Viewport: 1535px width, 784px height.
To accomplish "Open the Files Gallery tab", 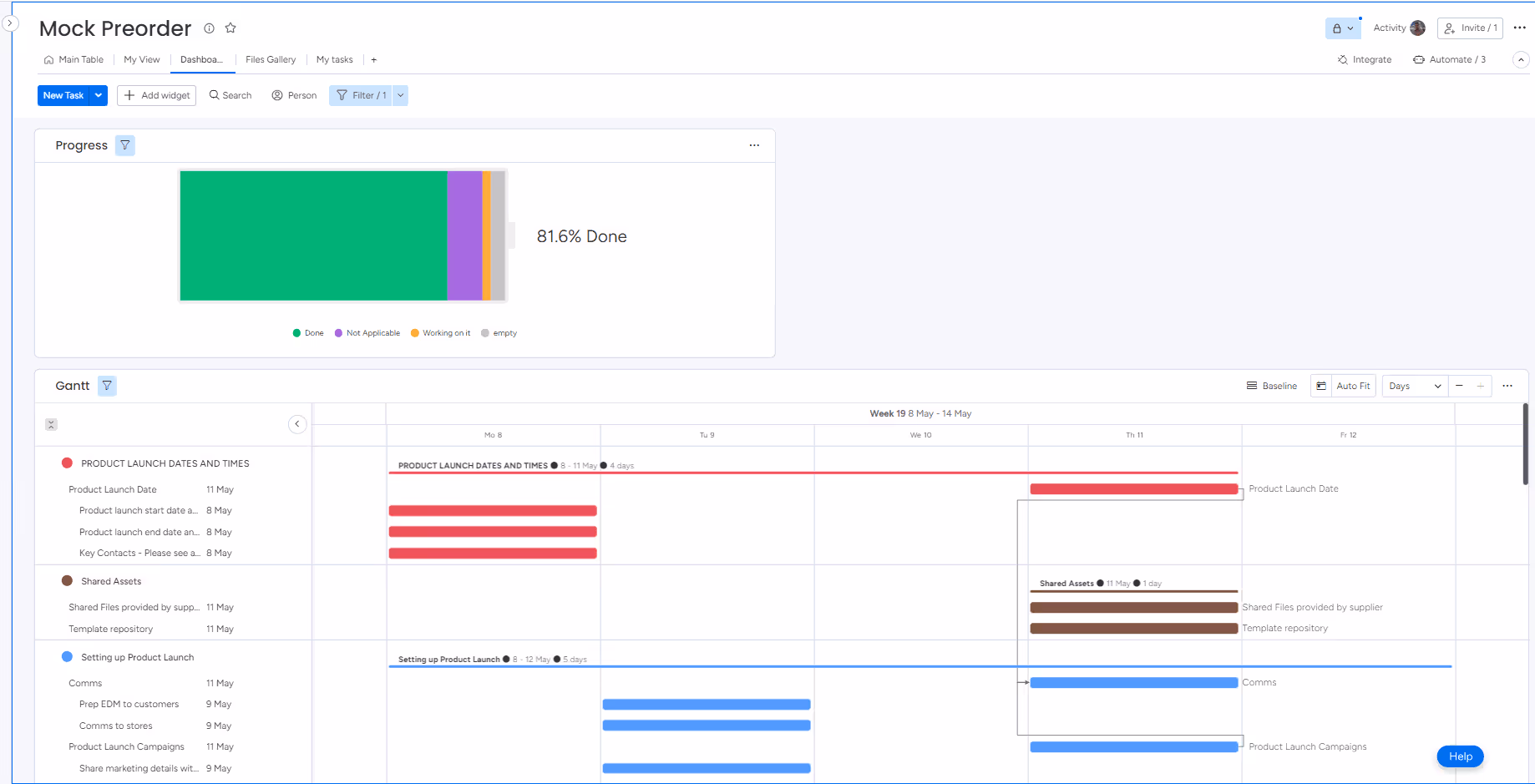I will (x=270, y=59).
